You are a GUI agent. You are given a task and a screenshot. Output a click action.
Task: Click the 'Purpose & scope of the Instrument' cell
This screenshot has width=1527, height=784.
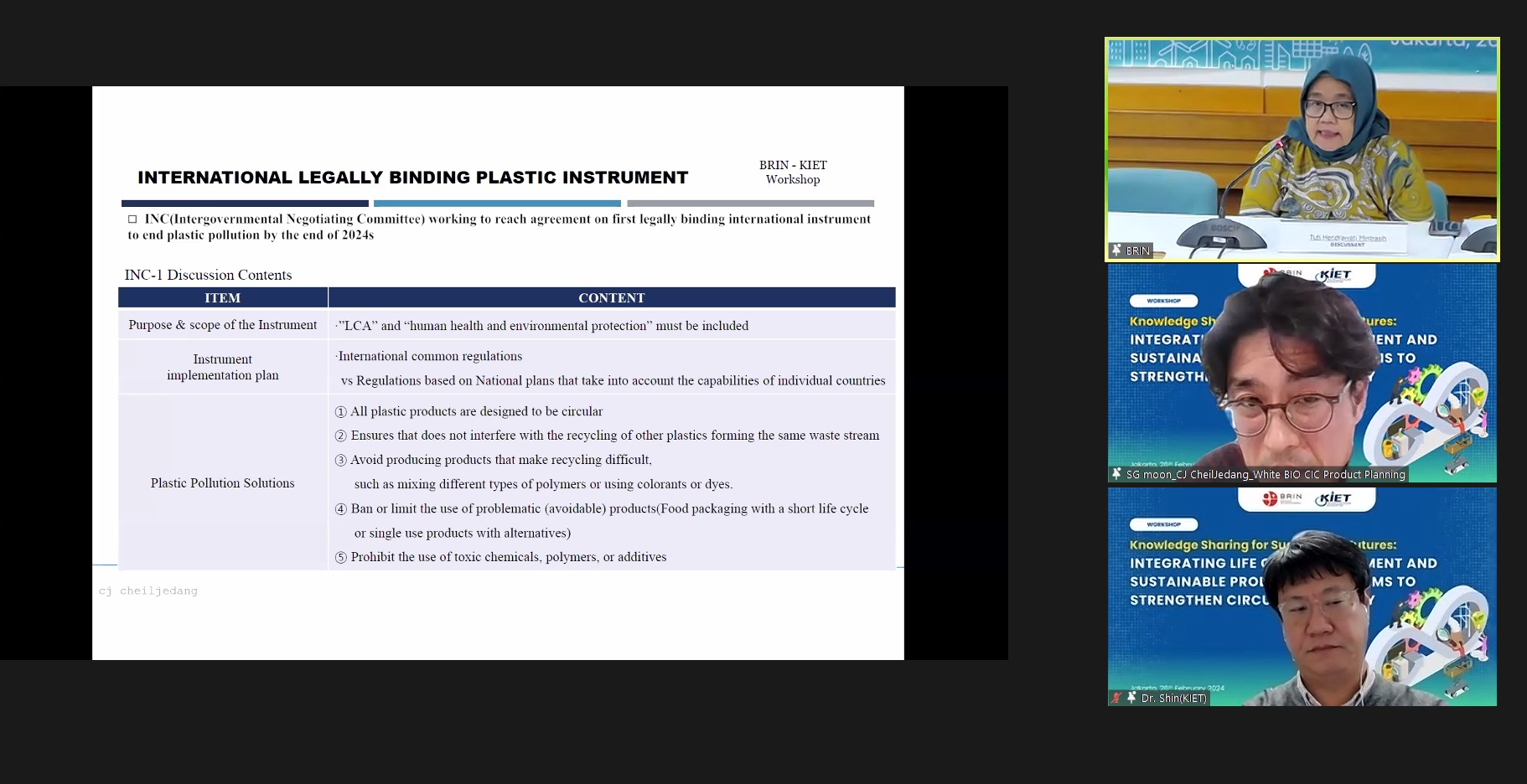pos(222,325)
